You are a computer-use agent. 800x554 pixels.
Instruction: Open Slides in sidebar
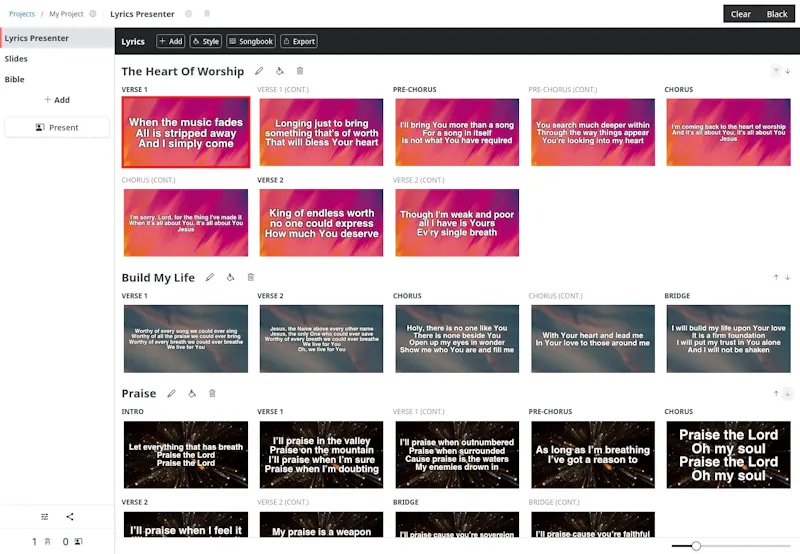57,59
